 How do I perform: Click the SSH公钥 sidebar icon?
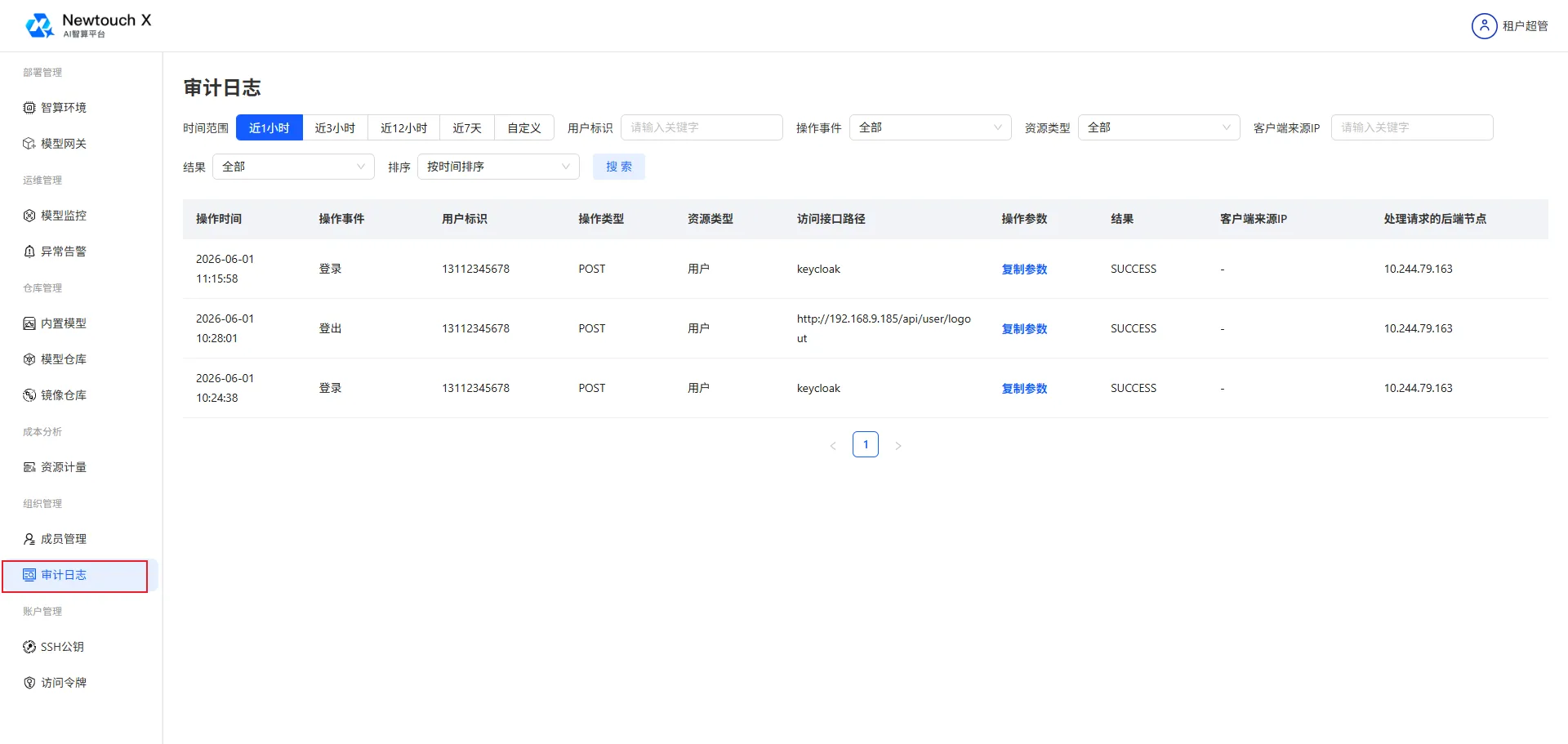(29, 647)
